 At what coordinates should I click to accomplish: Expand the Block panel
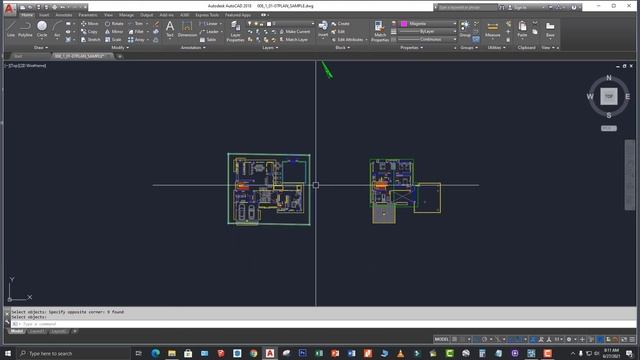pos(342,48)
